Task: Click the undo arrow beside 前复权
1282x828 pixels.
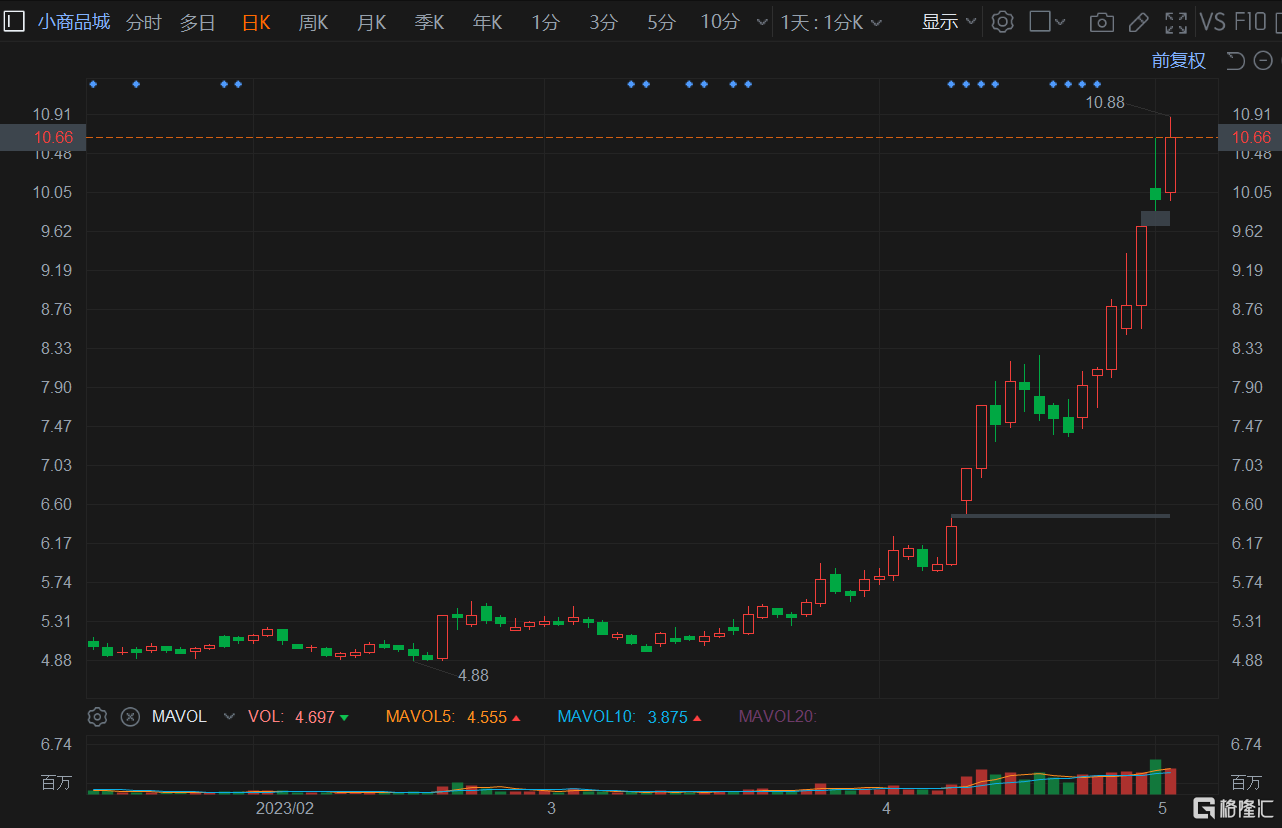Action: 1235,61
